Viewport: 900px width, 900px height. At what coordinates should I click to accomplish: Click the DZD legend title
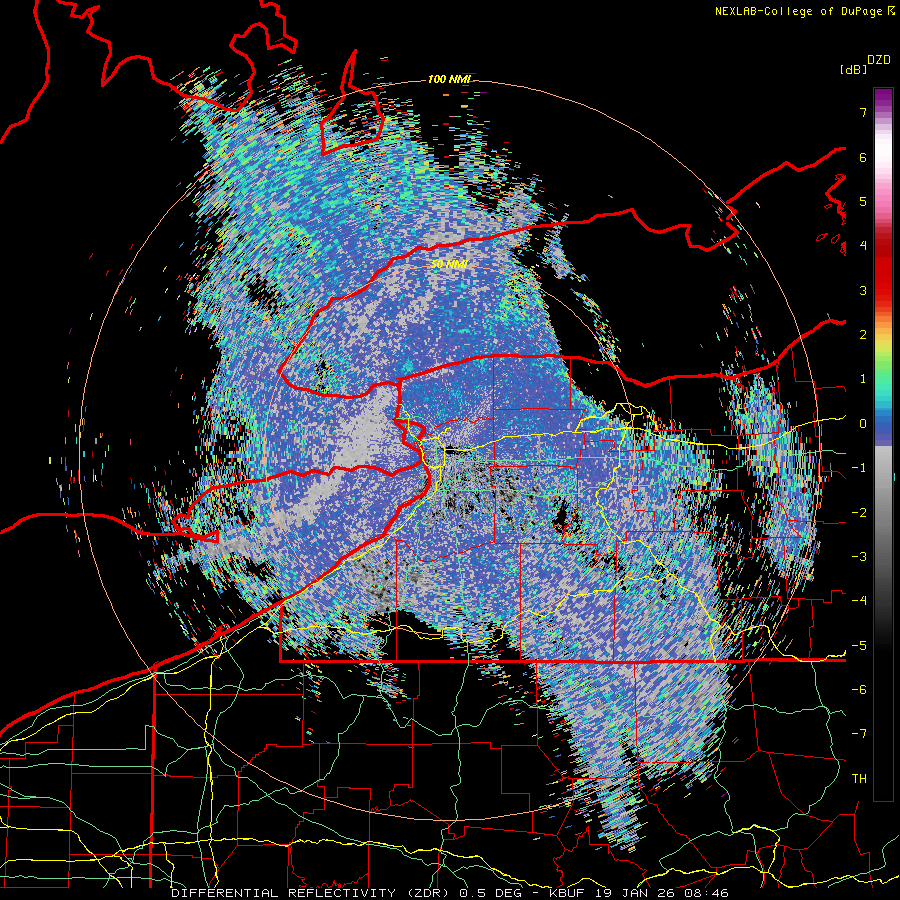pos(879,60)
